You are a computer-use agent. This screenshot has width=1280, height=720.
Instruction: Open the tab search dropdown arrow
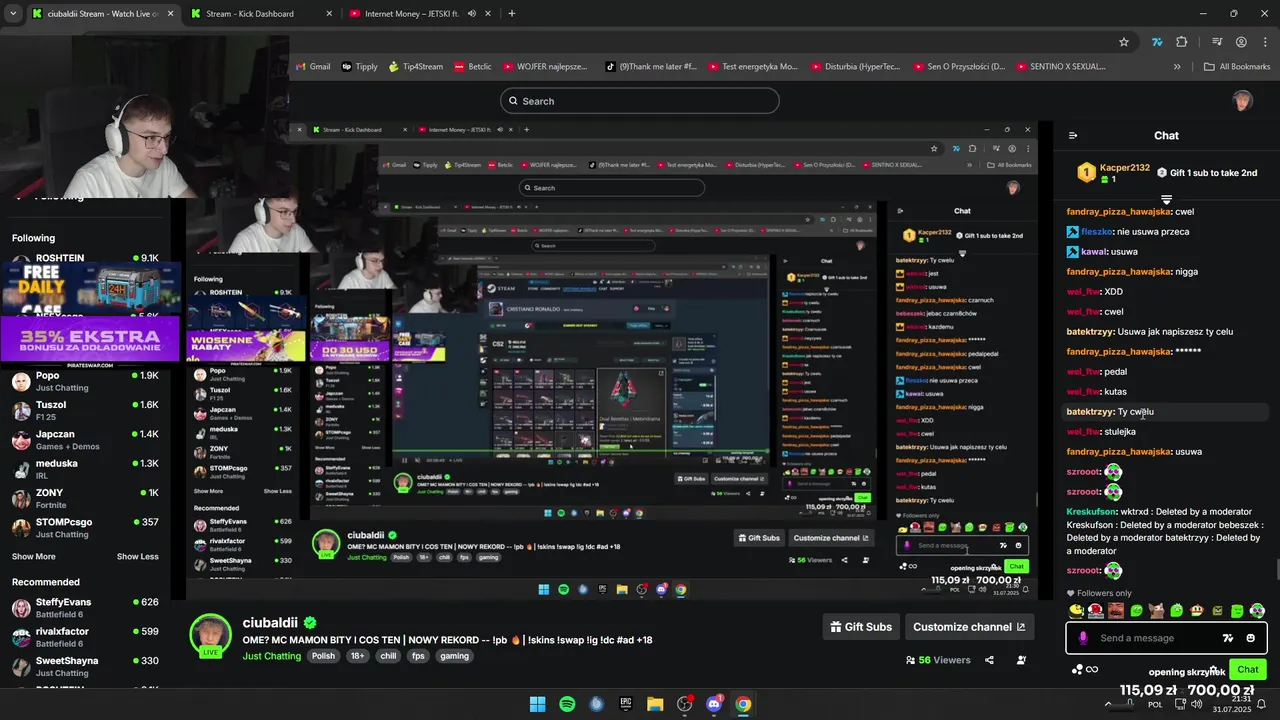tap(13, 14)
